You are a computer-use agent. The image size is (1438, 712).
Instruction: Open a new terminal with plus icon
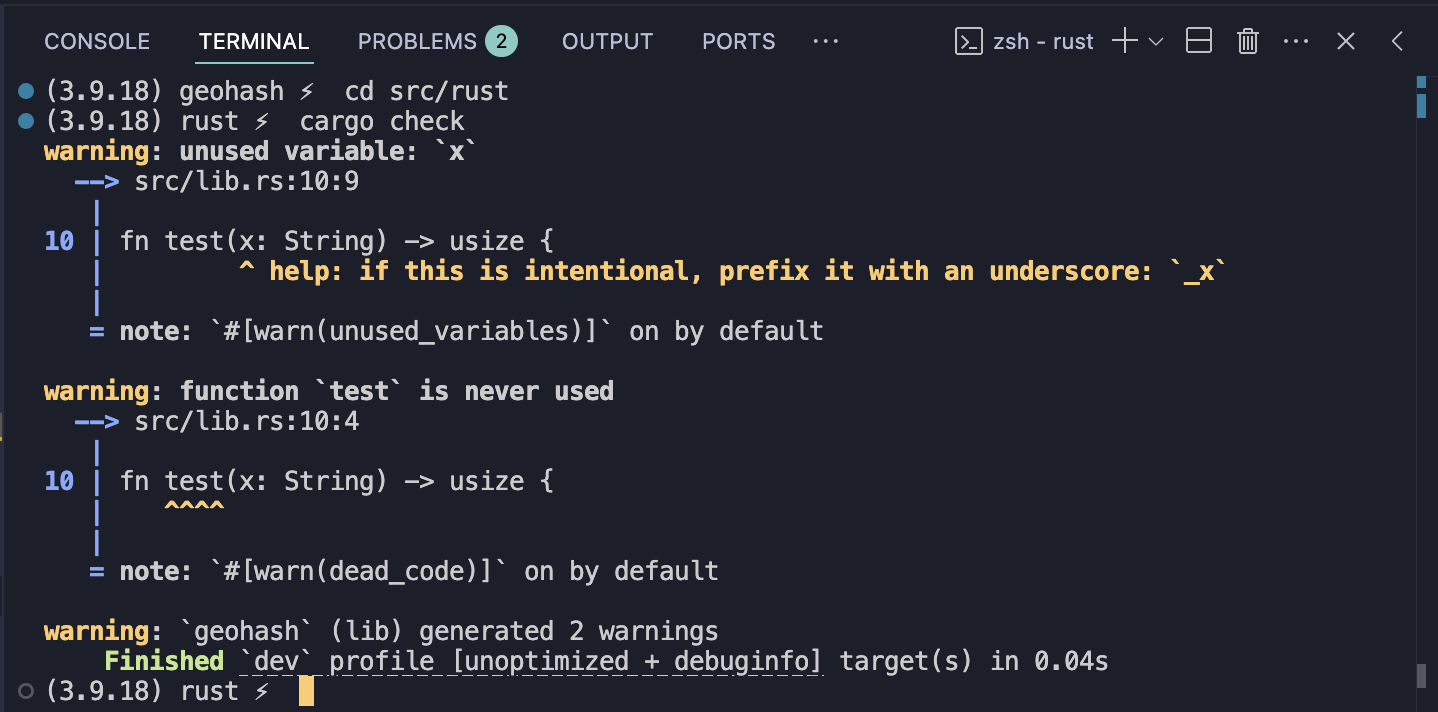coord(1125,41)
